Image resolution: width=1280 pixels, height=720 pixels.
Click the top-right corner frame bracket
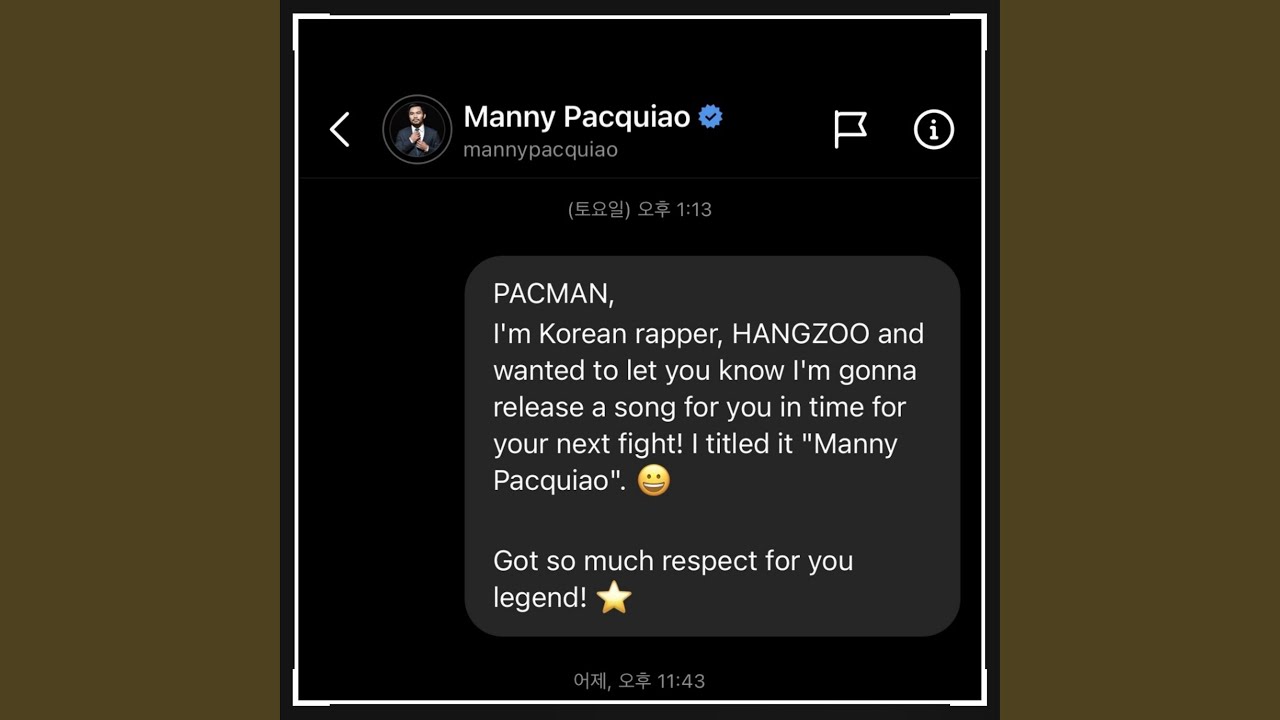point(968,31)
